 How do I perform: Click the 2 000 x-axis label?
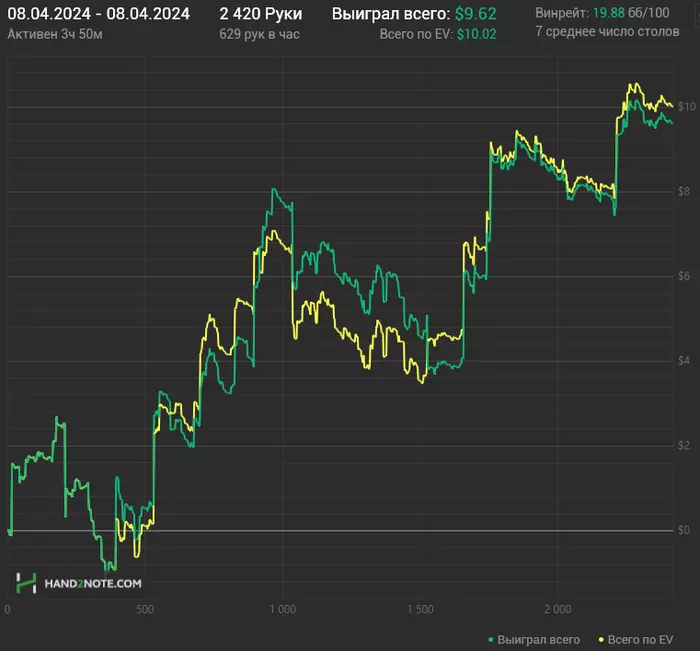pyautogui.click(x=558, y=609)
